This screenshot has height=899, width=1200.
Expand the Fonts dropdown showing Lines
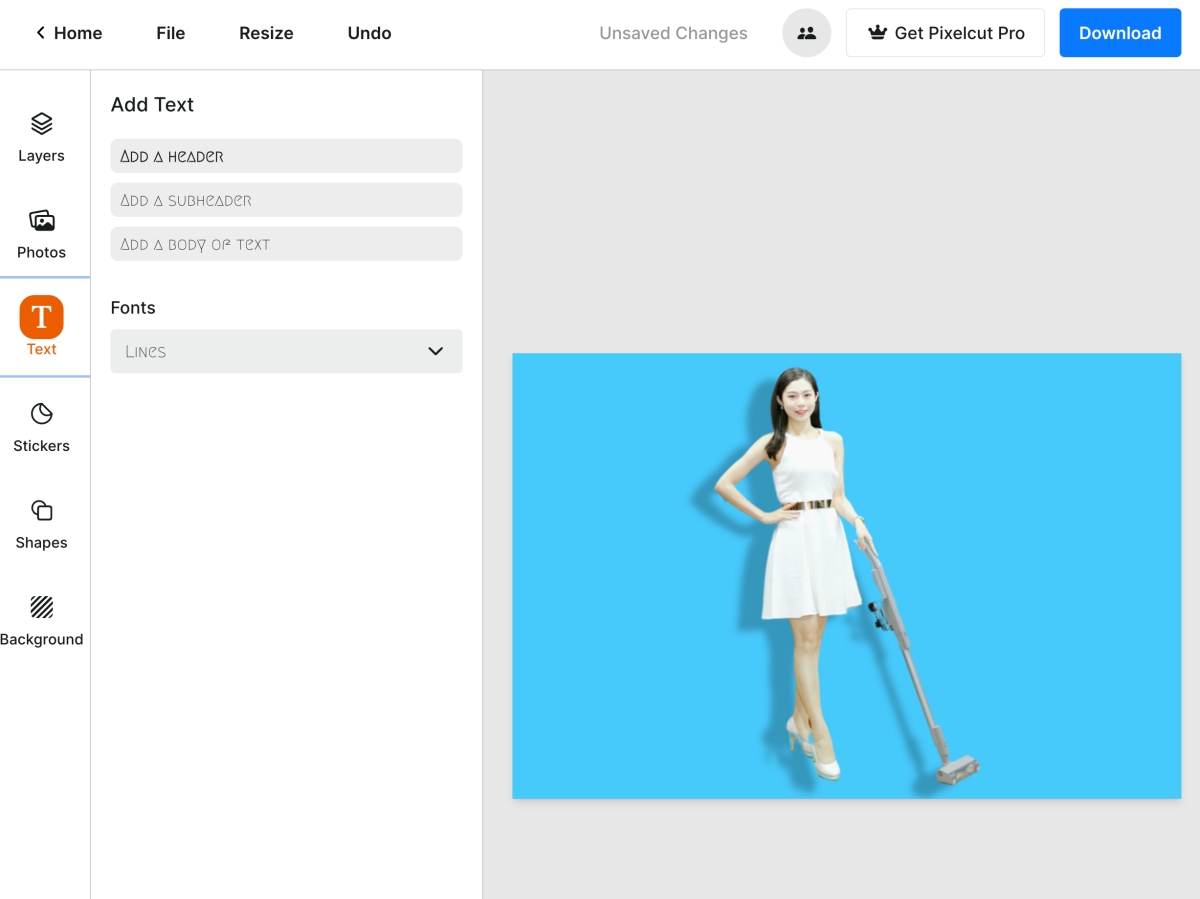(286, 351)
